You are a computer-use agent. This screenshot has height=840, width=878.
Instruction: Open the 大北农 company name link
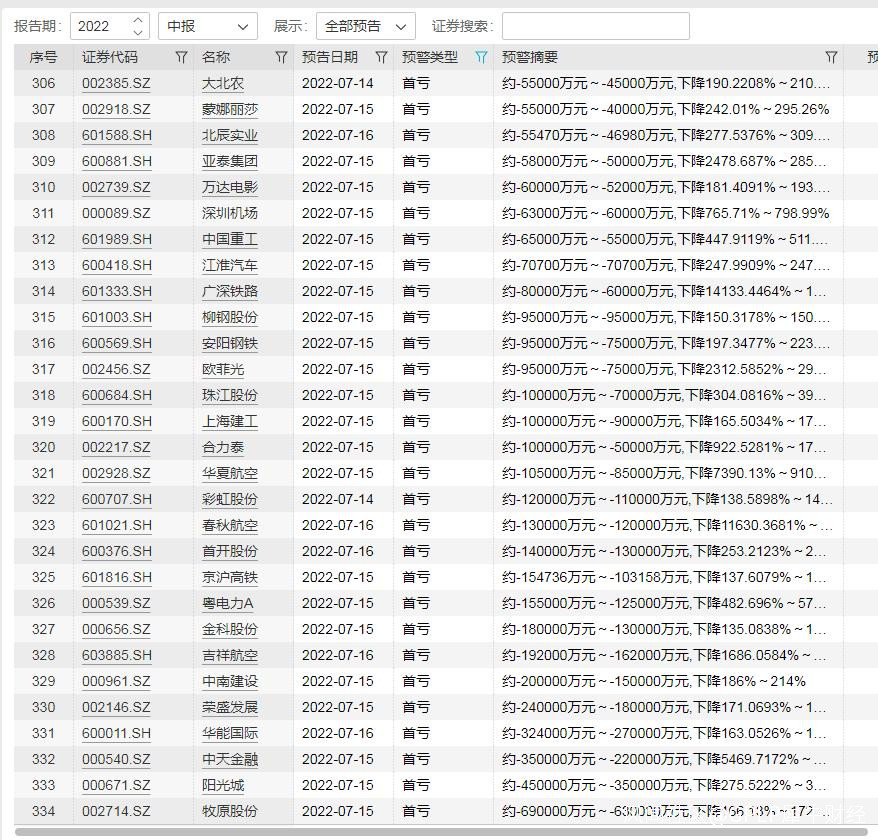[223, 83]
